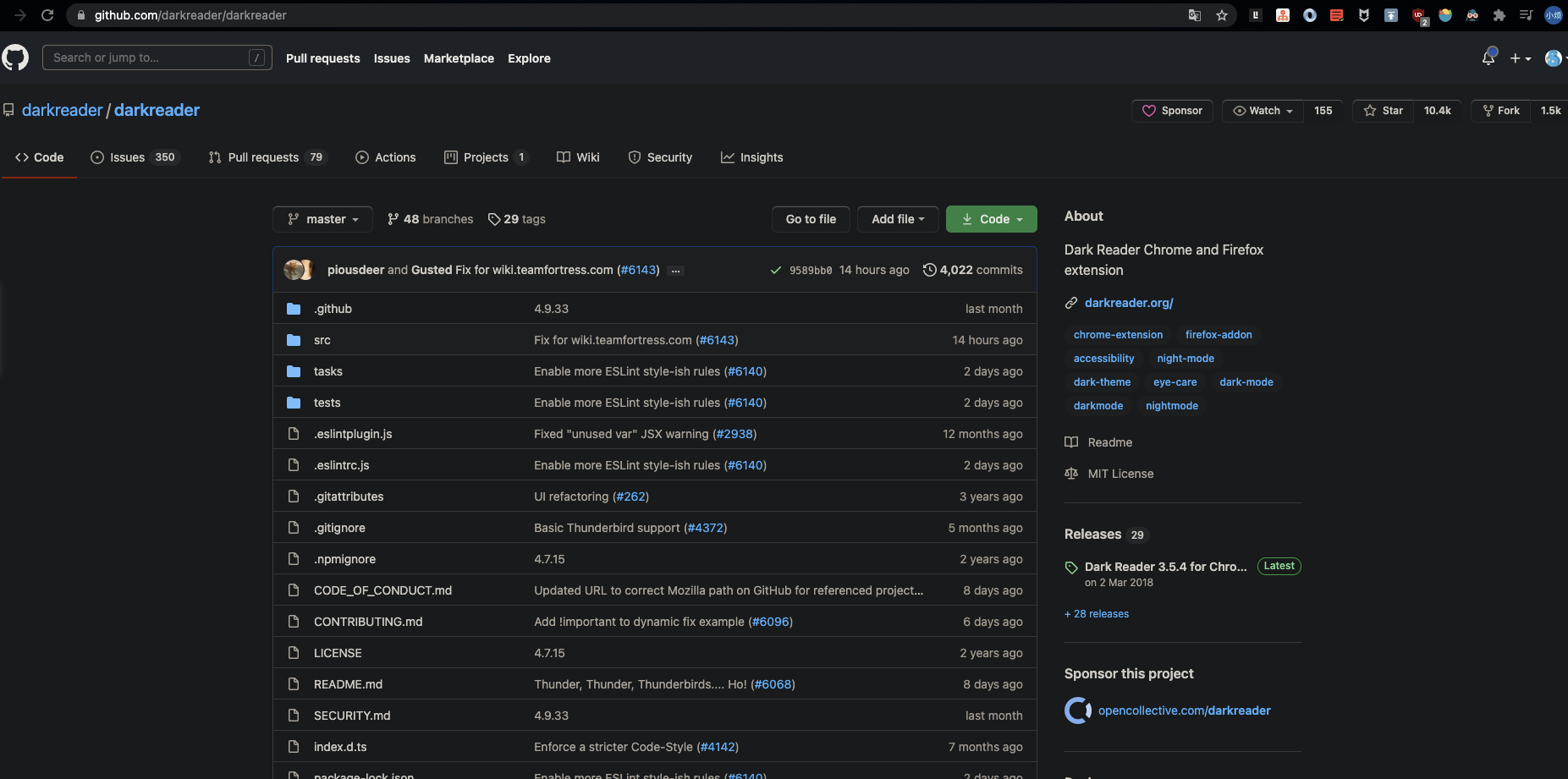Open the .github folder
The height and width of the screenshot is (779, 1568).
[x=333, y=309]
